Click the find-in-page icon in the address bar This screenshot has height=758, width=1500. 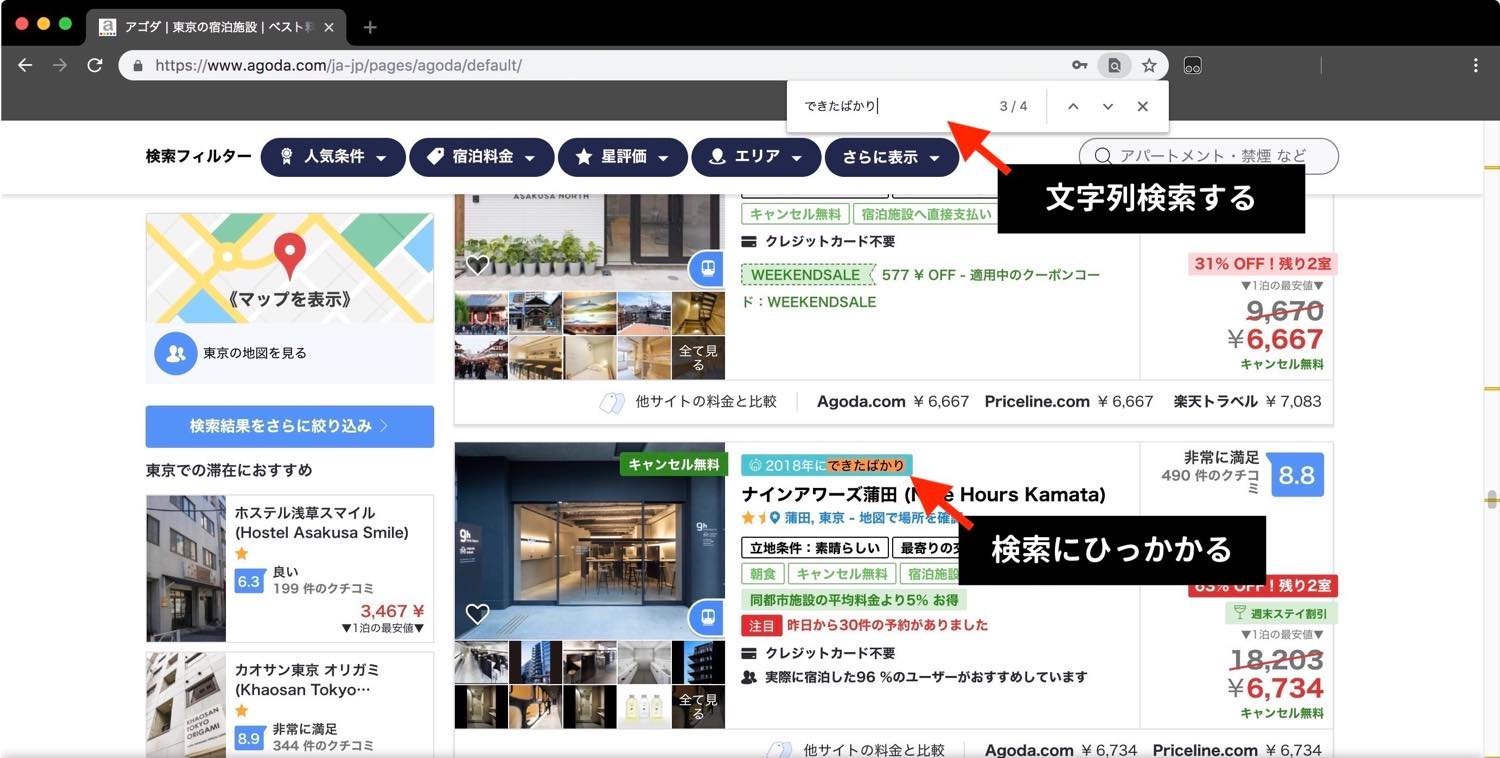1114,64
